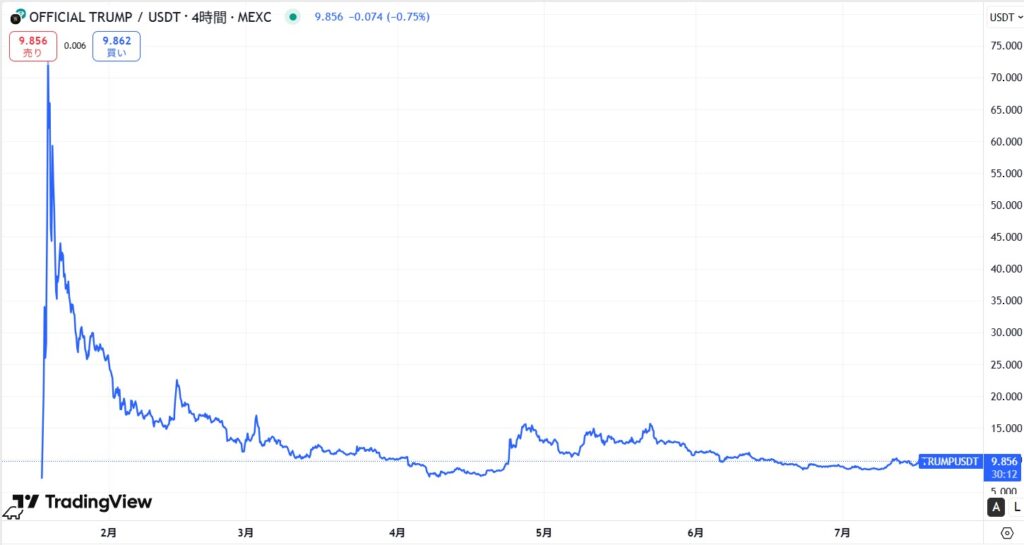Click the OFFICIAL TRUMP coin logo icon
This screenshot has width=1024, height=545.
(18, 17)
